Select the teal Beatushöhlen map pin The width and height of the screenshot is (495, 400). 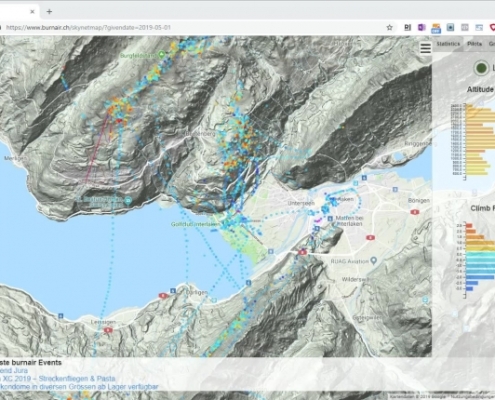tap(128, 201)
